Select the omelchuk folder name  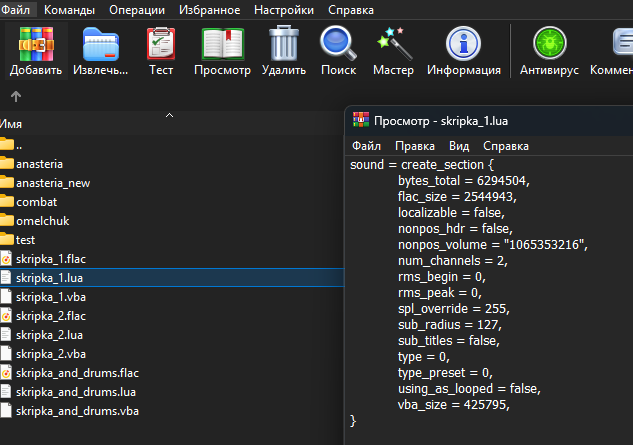pos(43,220)
